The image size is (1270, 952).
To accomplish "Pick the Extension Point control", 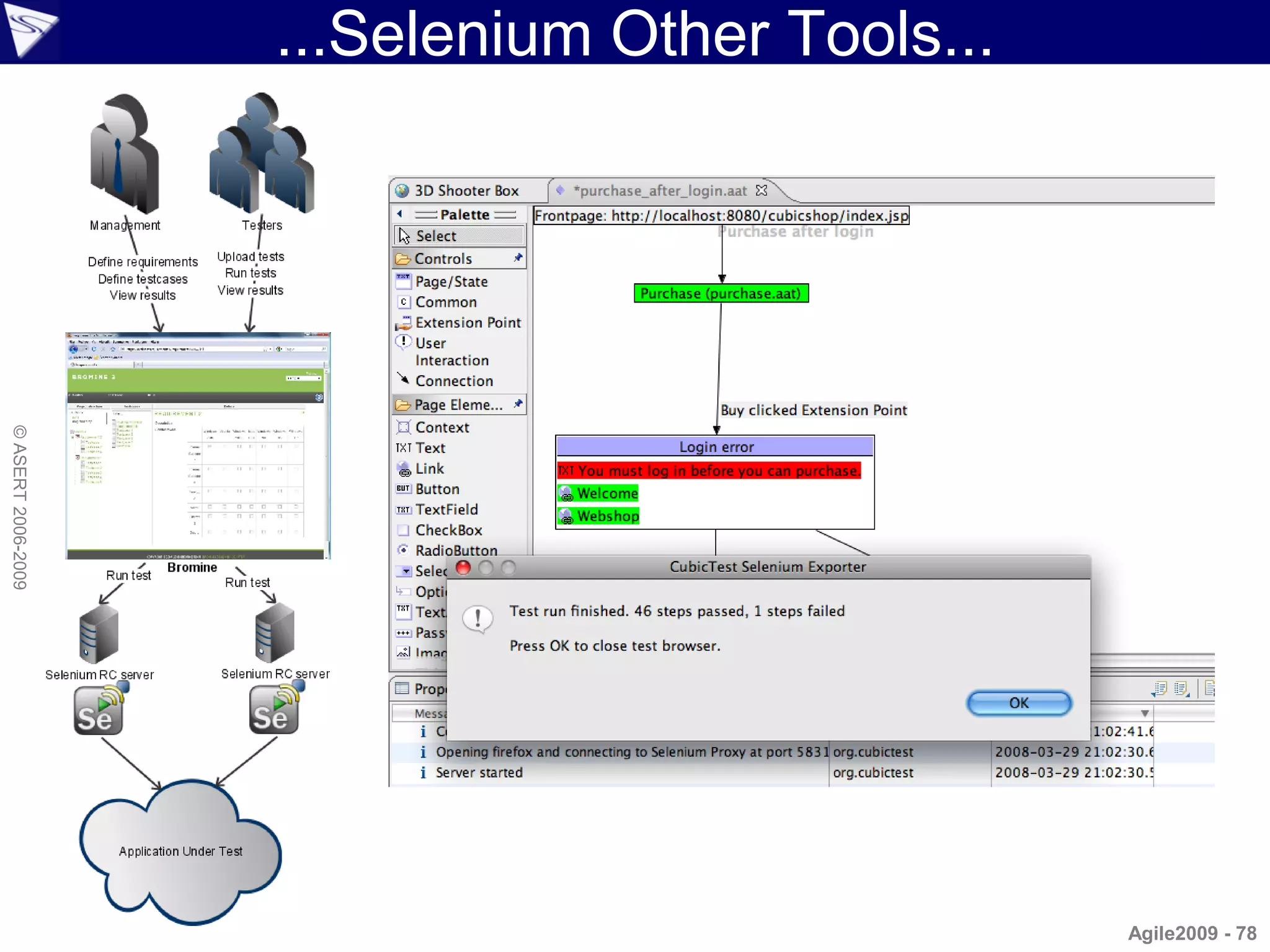I will tap(460, 322).
